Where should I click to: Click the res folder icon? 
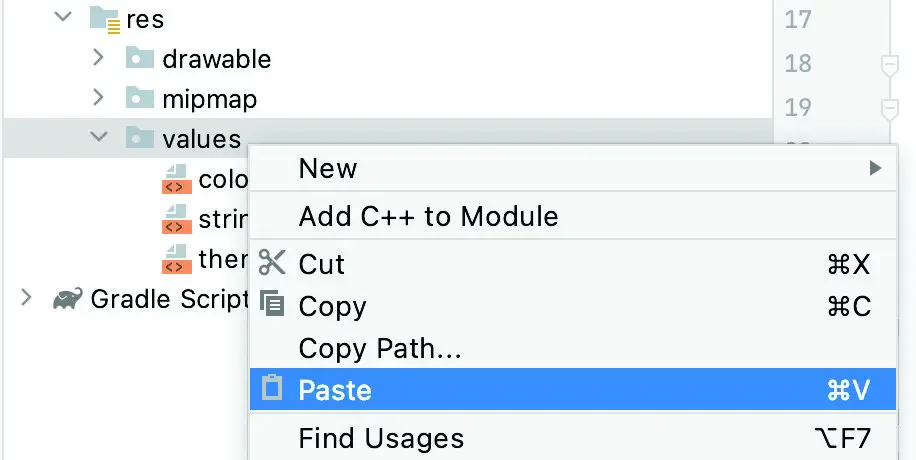coord(105,18)
